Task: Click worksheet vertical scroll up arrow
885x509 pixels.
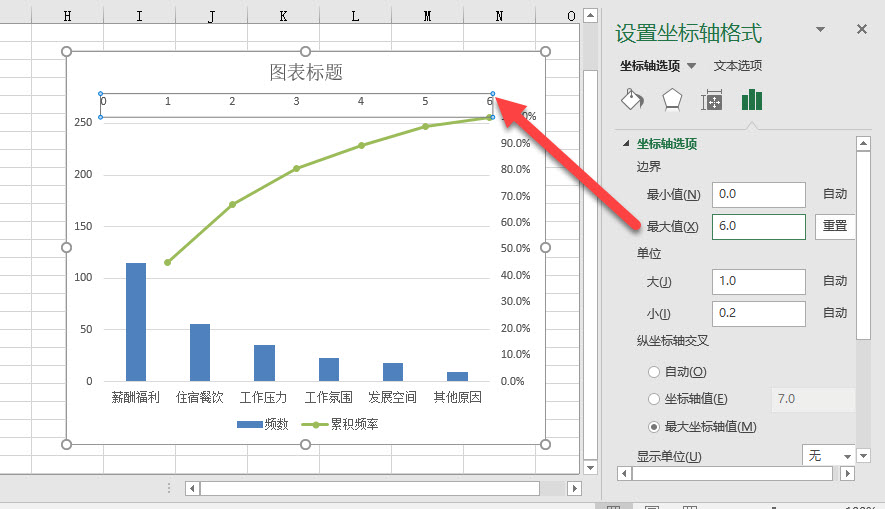Action: click(590, 15)
